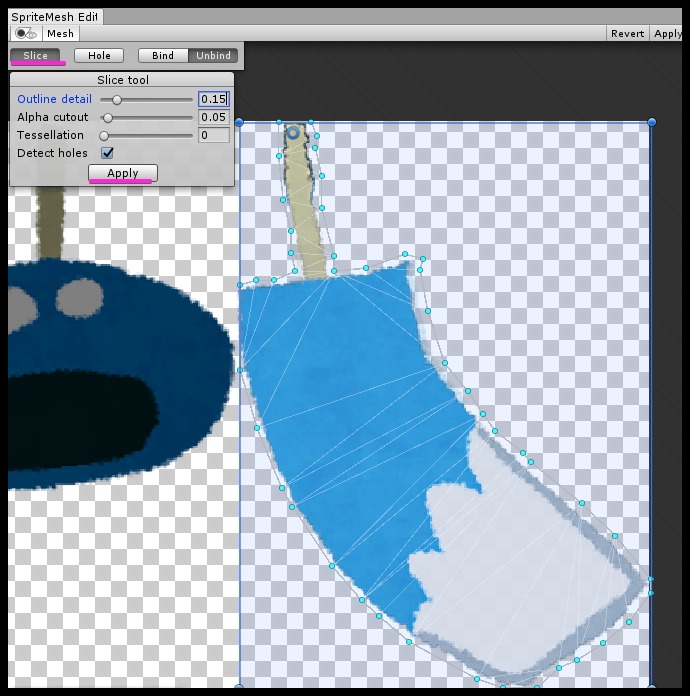Open the Mesh toolbar menu

[60, 33]
